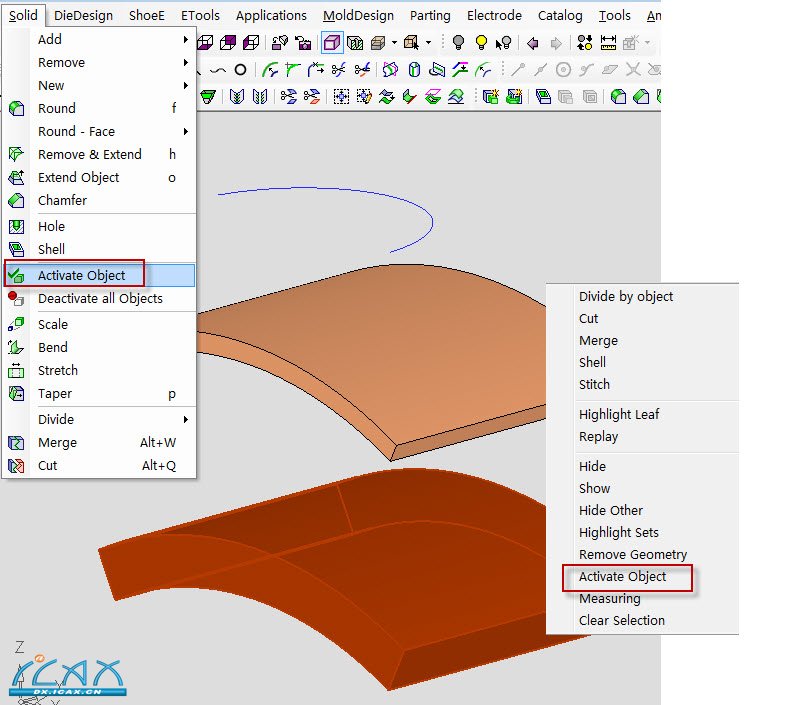Expand the Add submenu

point(50,39)
